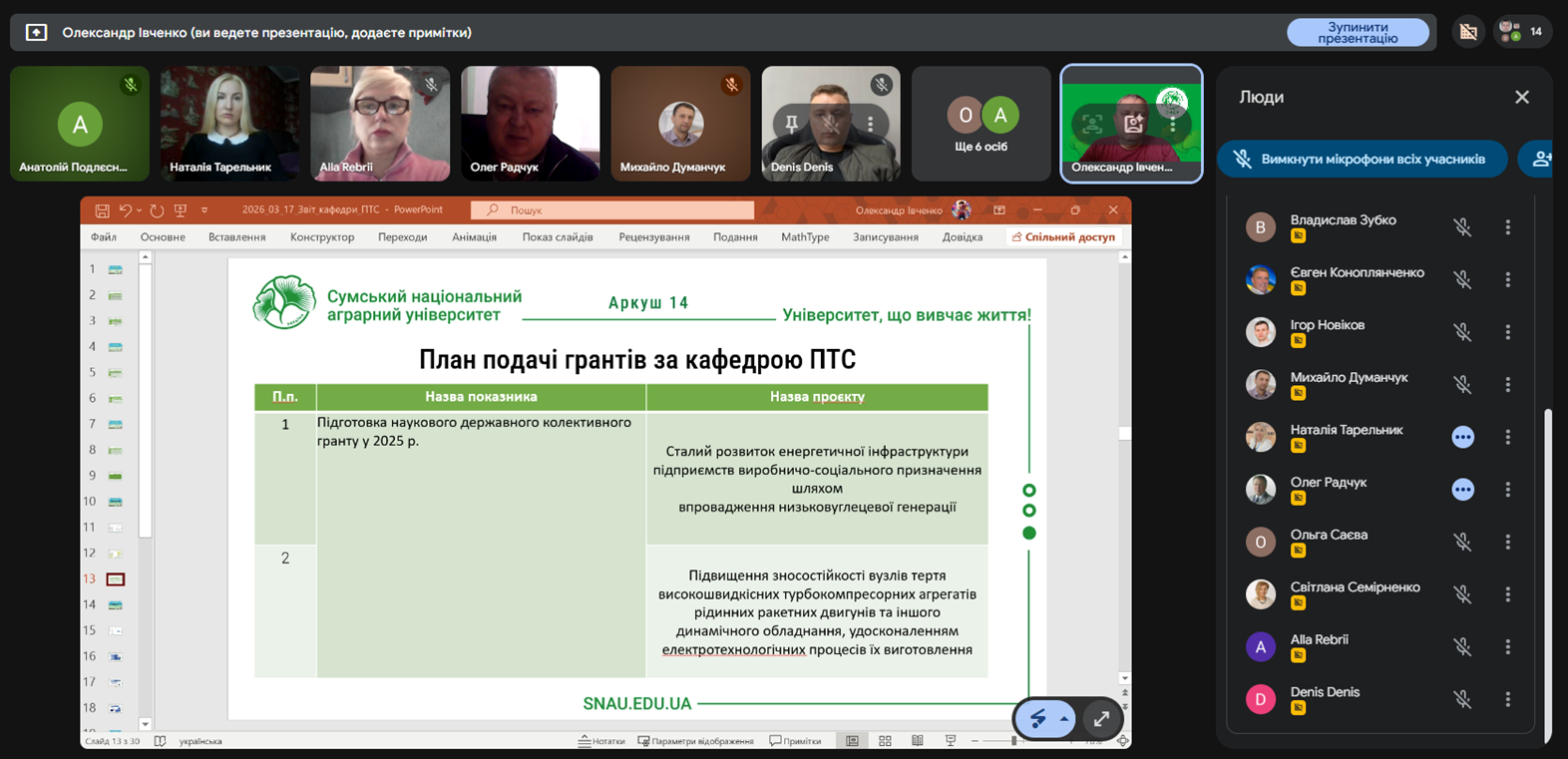Expand the shared presentation to fullscreen

1101,718
